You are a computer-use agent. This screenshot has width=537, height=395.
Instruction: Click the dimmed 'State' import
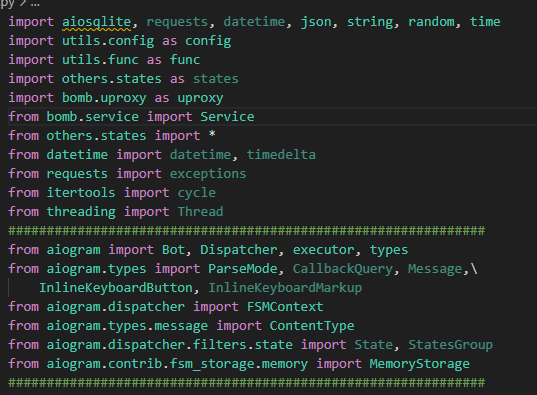click(x=374, y=345)
